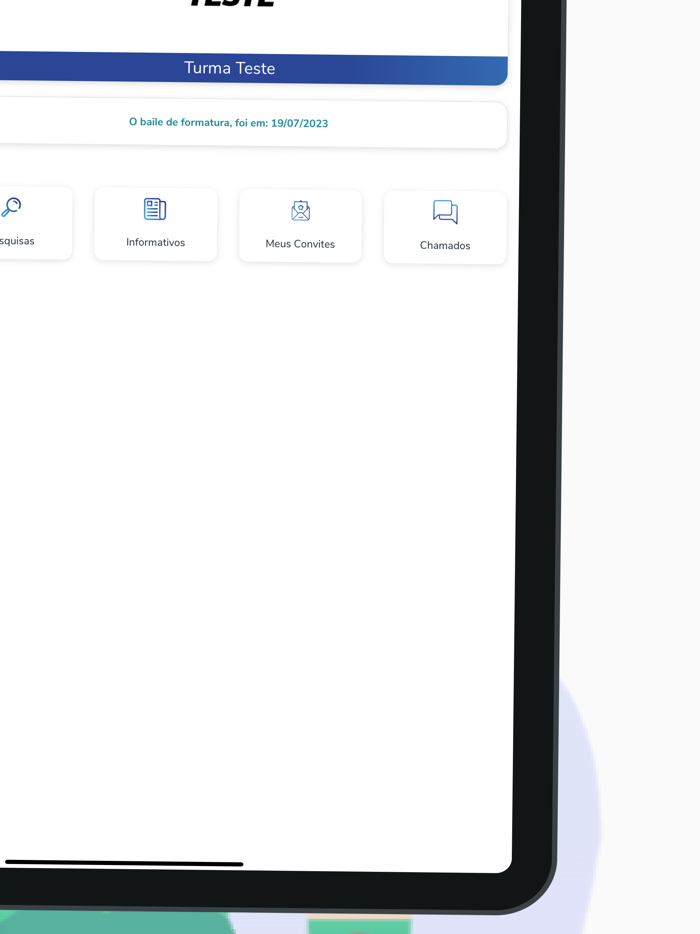Select the Meus Convites label
This screenshot has height=934, width=700.
(x=300, y=244)
